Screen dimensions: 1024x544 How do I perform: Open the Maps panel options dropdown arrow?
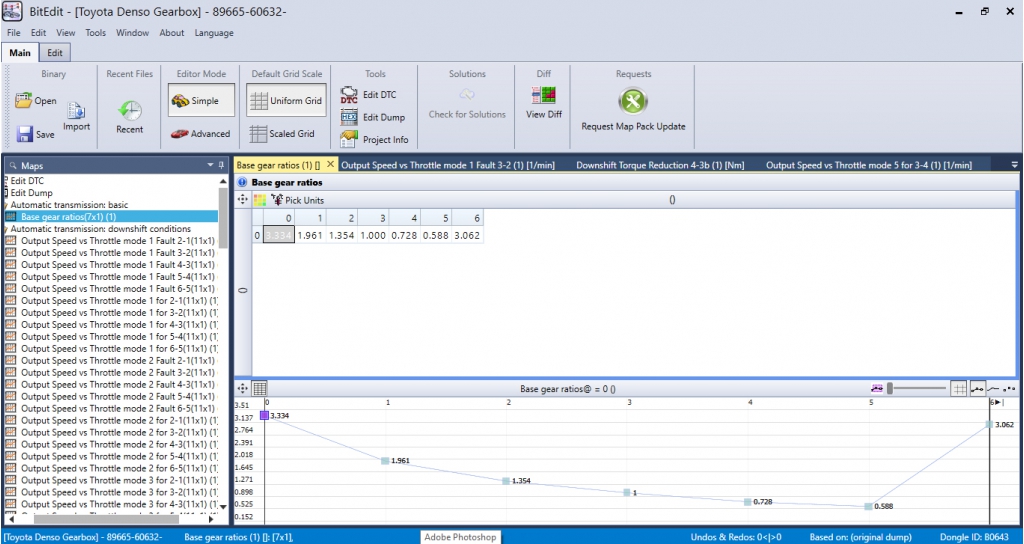tap(210, 165)
